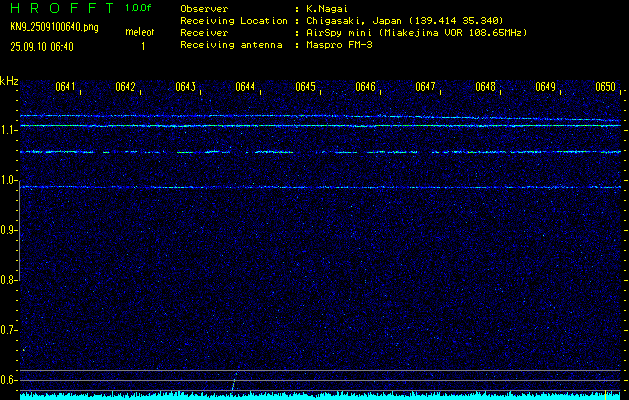Viewport: 629px width, 400px height.
Task: Click the 0648 time axis label
Action: coord(485,87)
